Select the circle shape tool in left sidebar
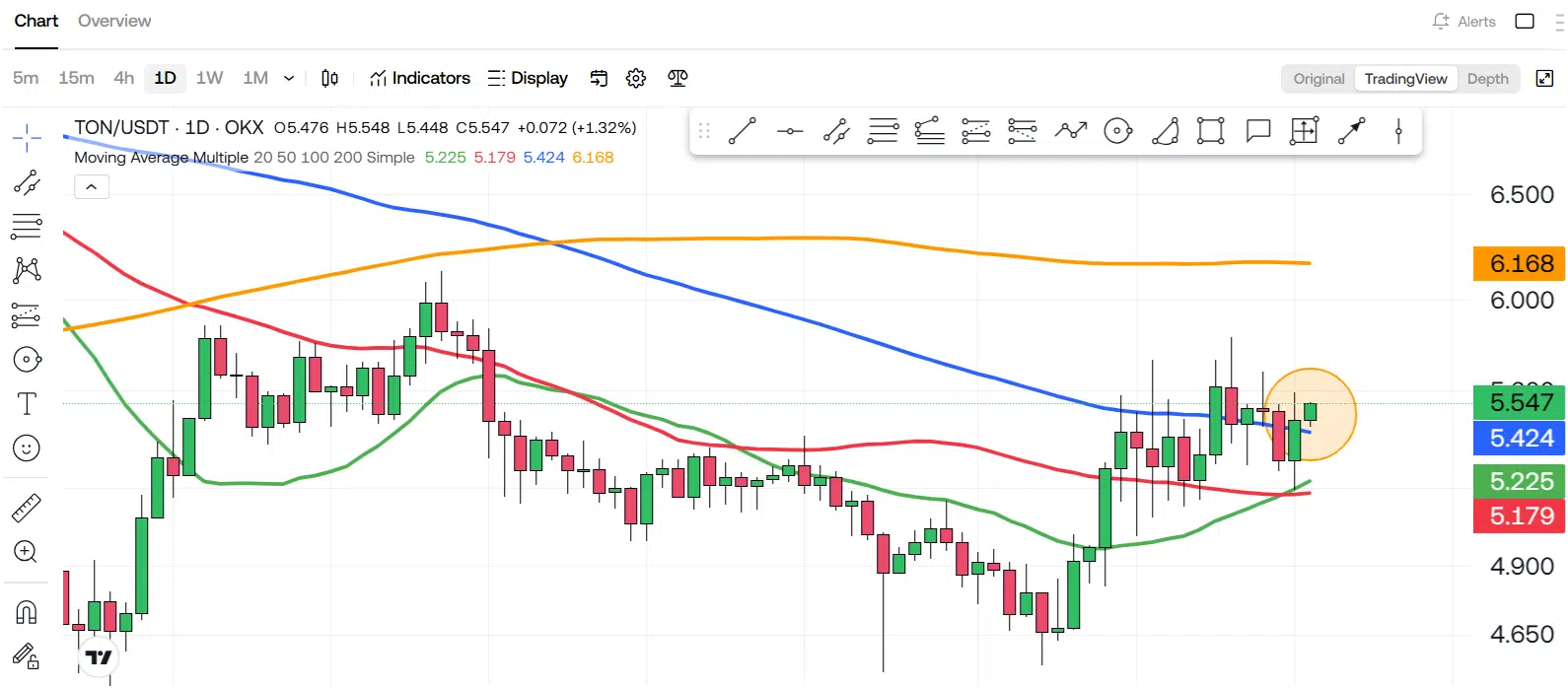The image size is (1568, 688). (x=27, y=360)
